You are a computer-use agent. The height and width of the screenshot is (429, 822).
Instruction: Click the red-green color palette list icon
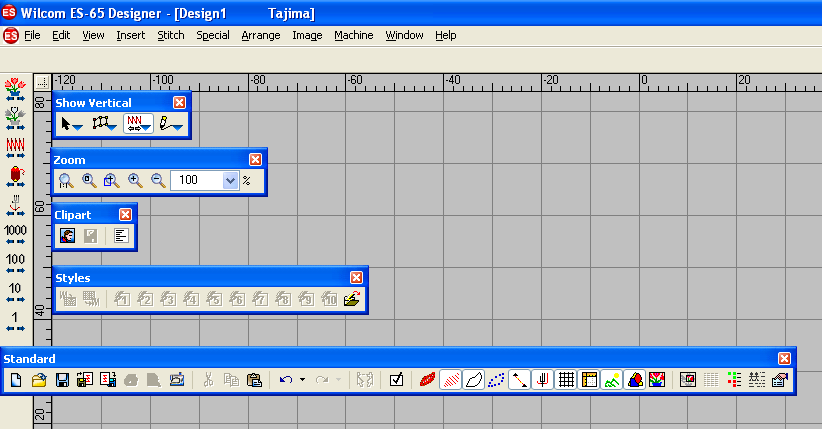click(734, 380)
